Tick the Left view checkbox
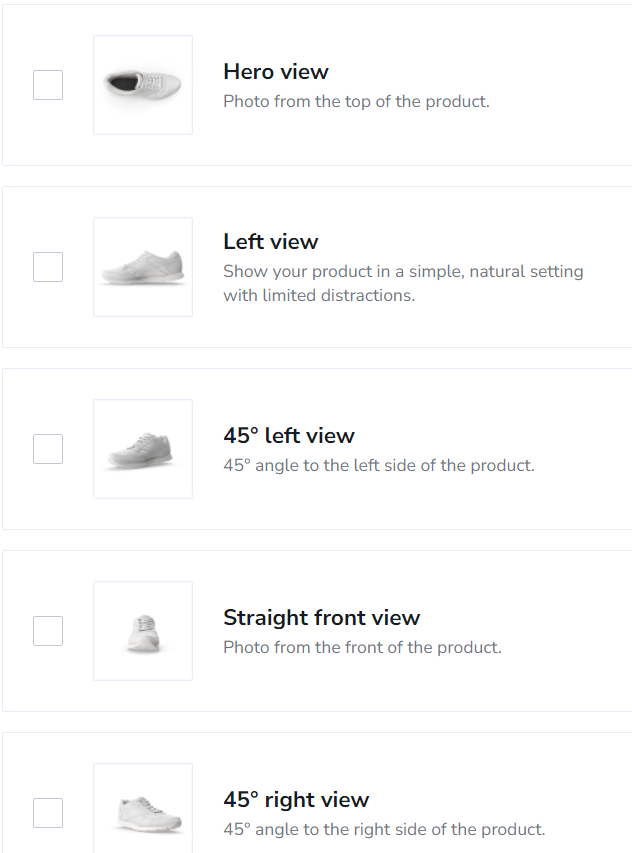The image size is (632, 853). pos(48,267)
